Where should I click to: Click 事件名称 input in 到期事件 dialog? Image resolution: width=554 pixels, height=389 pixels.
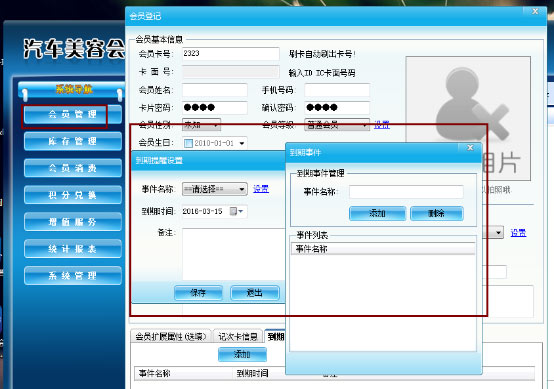point(406,192)
